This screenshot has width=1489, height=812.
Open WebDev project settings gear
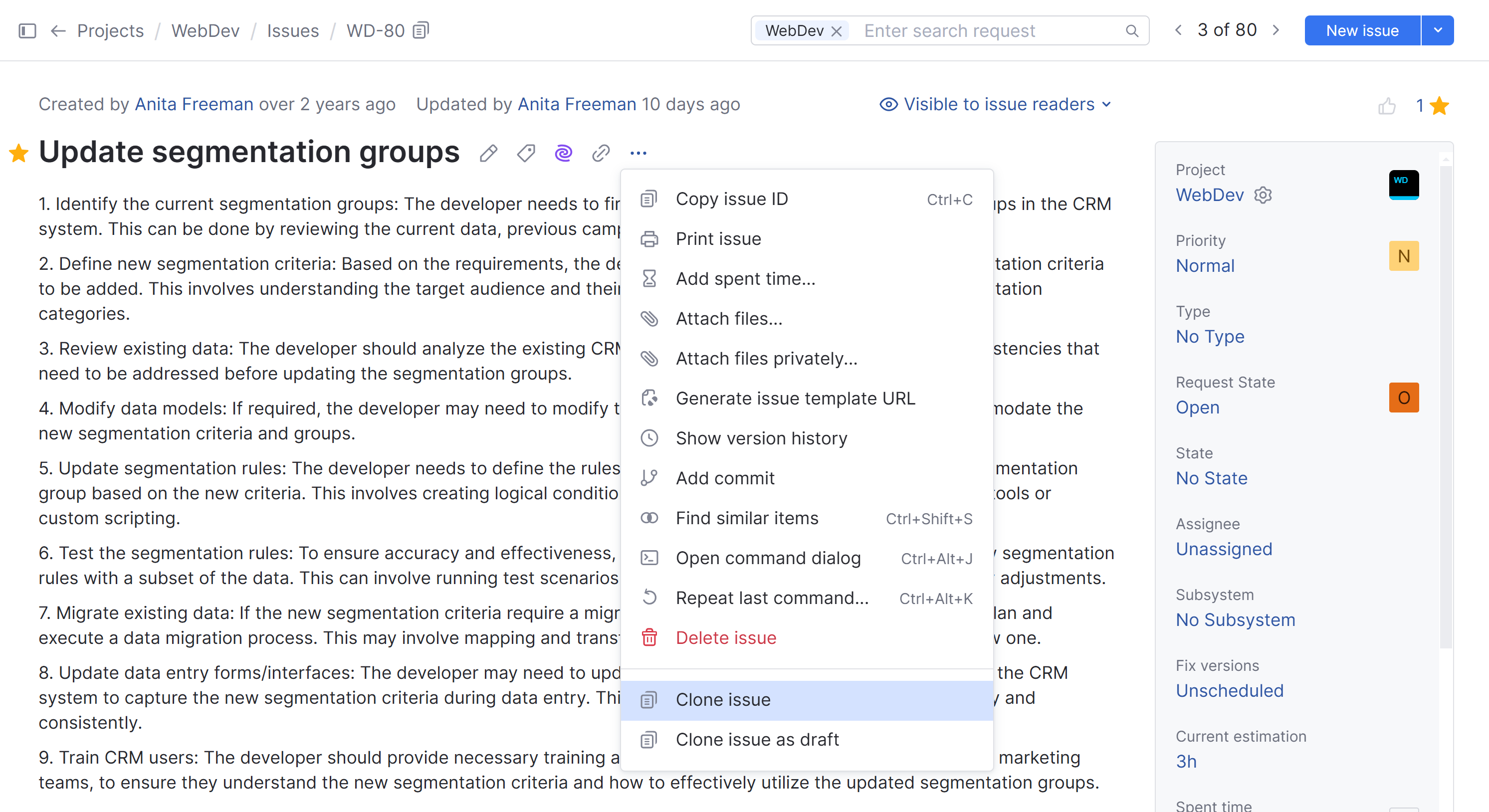click(1263, 195)
